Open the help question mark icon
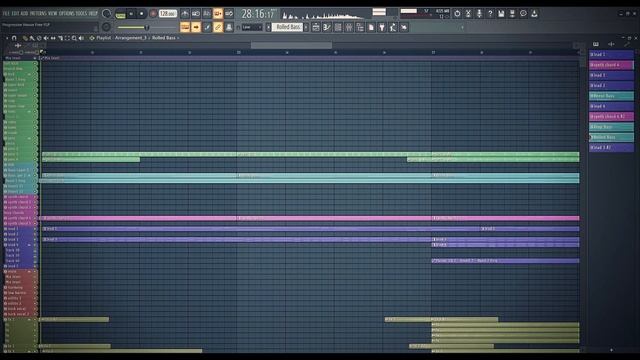The height and width of the screenshot is (360, 640). (490, 13)
